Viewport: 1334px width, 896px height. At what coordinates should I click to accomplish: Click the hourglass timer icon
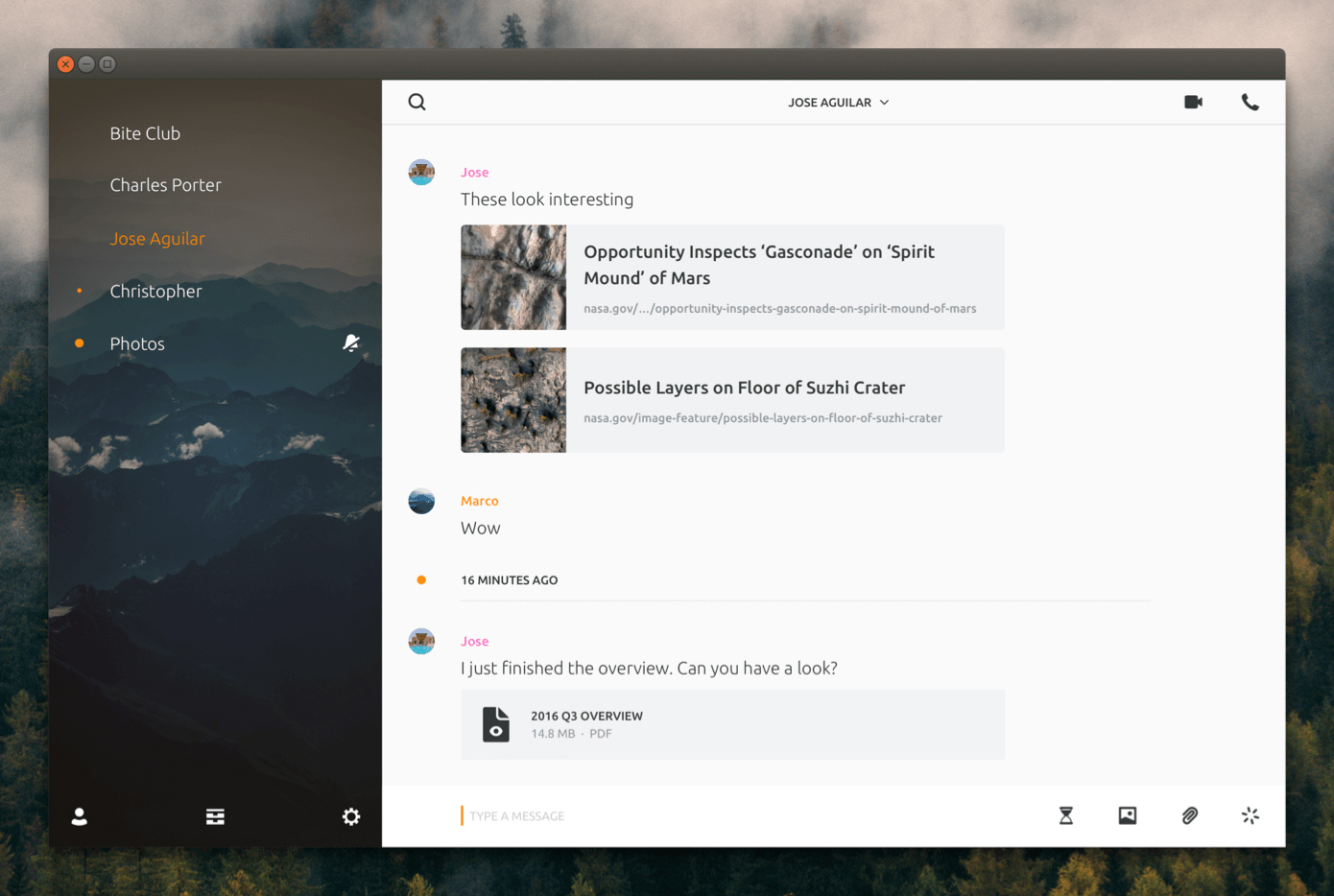click(1065, 815)
